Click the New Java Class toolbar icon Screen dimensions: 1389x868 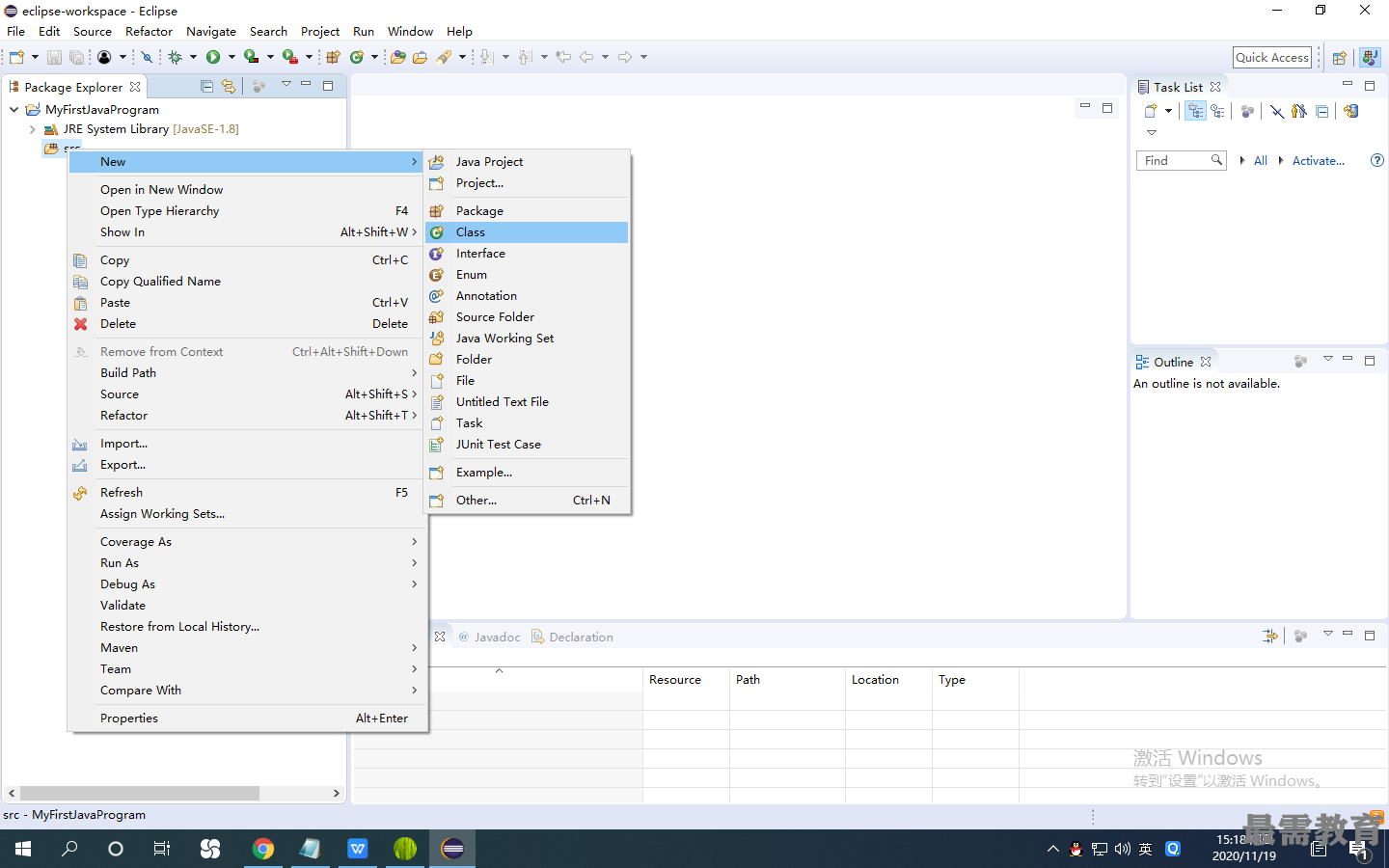[x=356, y=57]
